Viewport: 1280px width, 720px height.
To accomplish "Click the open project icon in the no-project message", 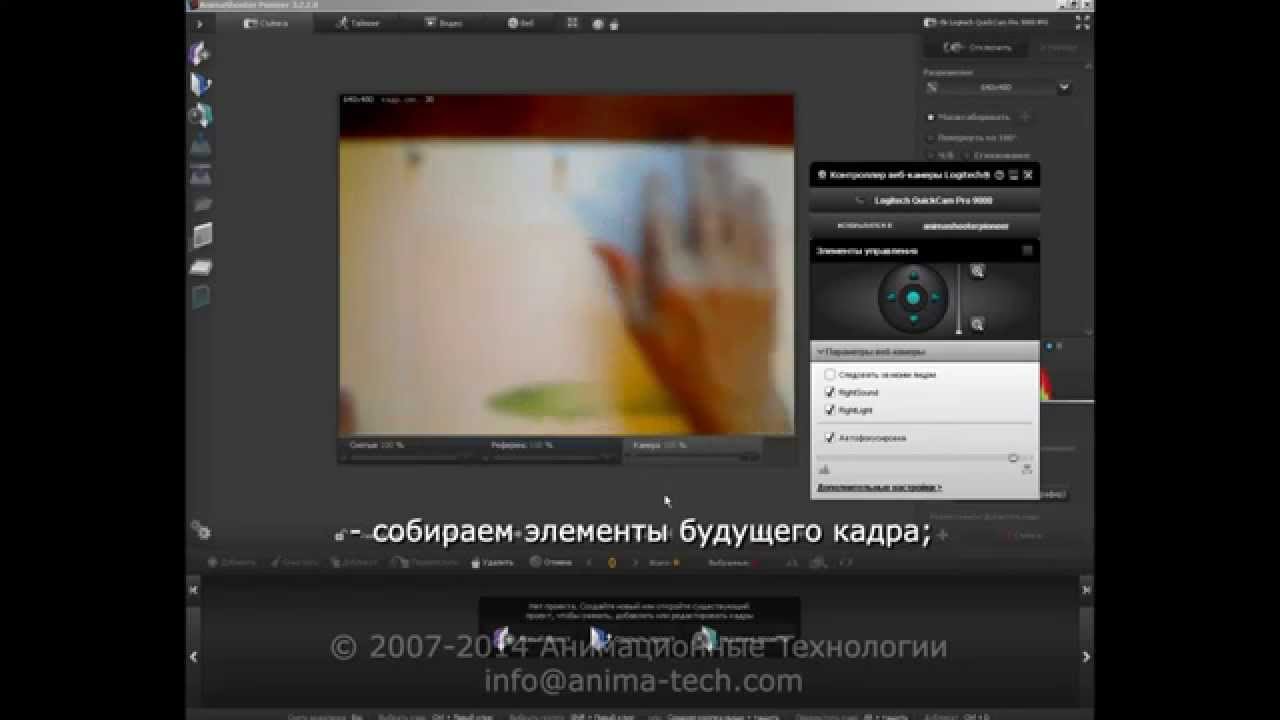I will click(x=600, y=638).
